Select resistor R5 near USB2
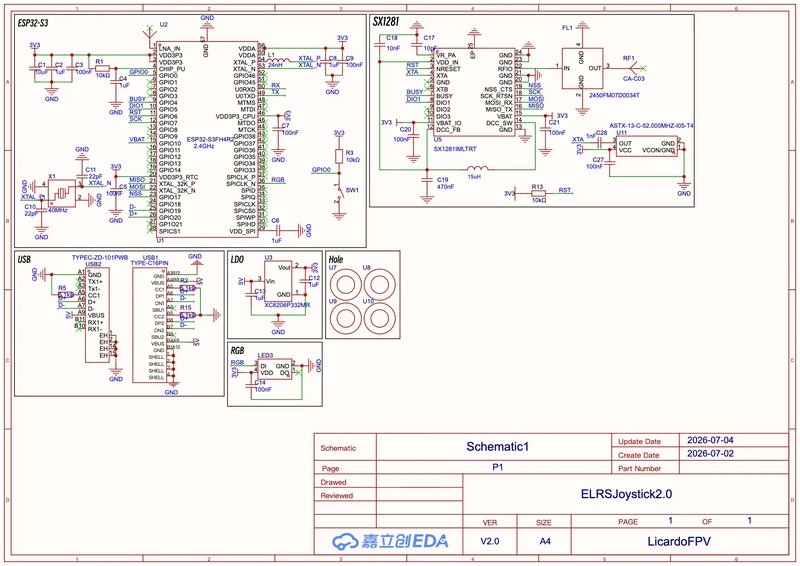This screenshot has width=800, height=566. [66, 295]
